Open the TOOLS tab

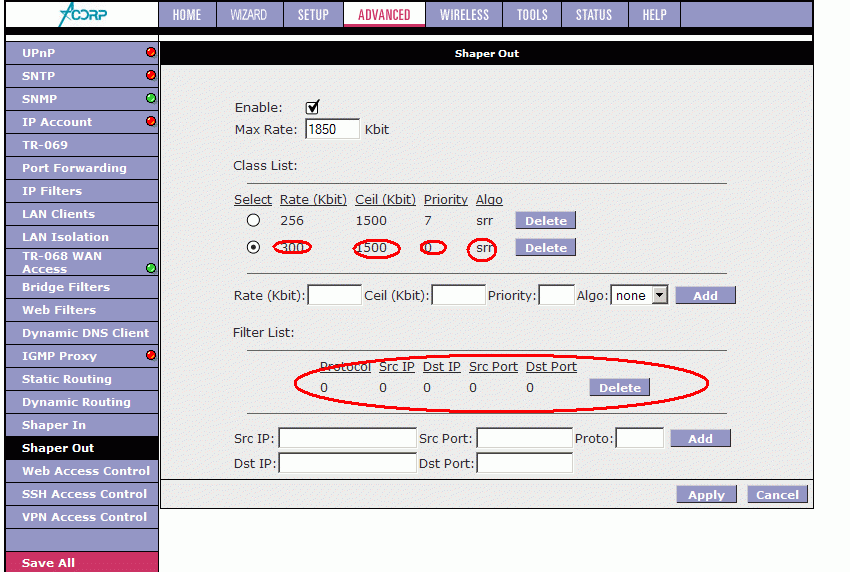532,15
